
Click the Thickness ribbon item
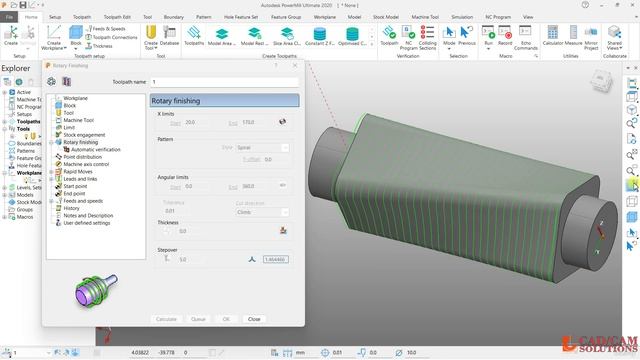click(99, 46)
